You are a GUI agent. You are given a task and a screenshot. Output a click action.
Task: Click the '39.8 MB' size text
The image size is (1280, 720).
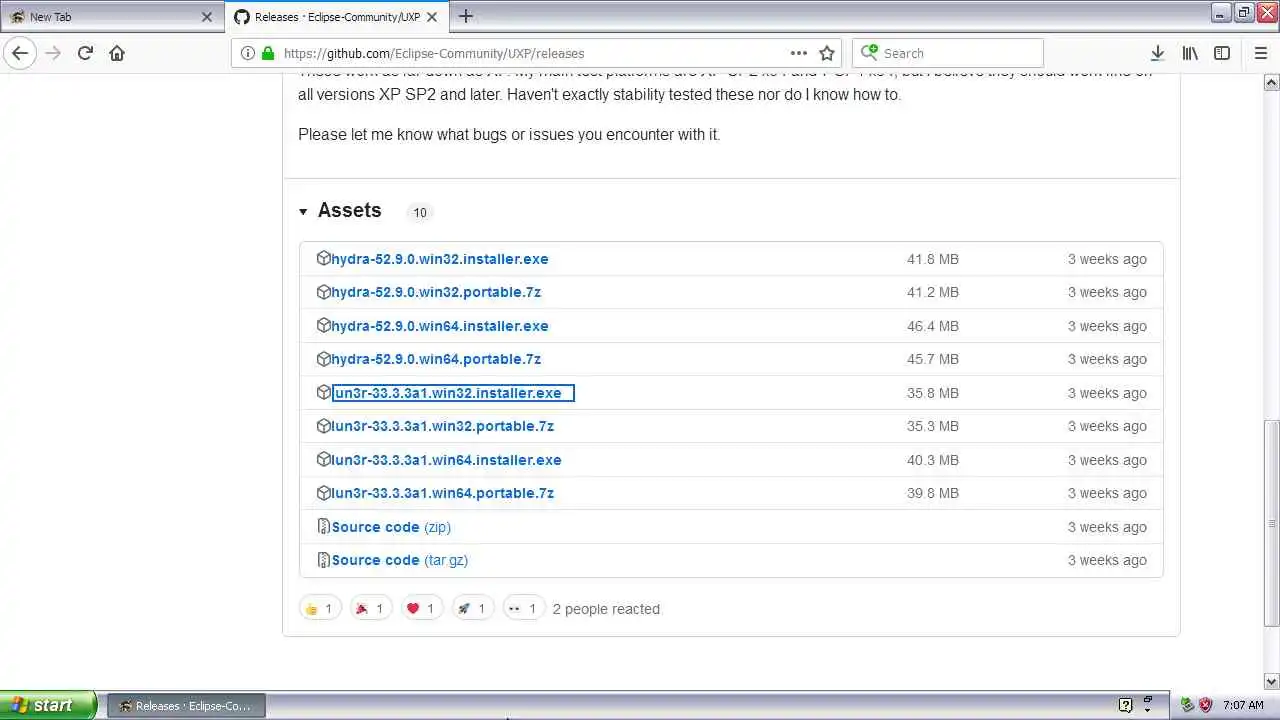933,493
